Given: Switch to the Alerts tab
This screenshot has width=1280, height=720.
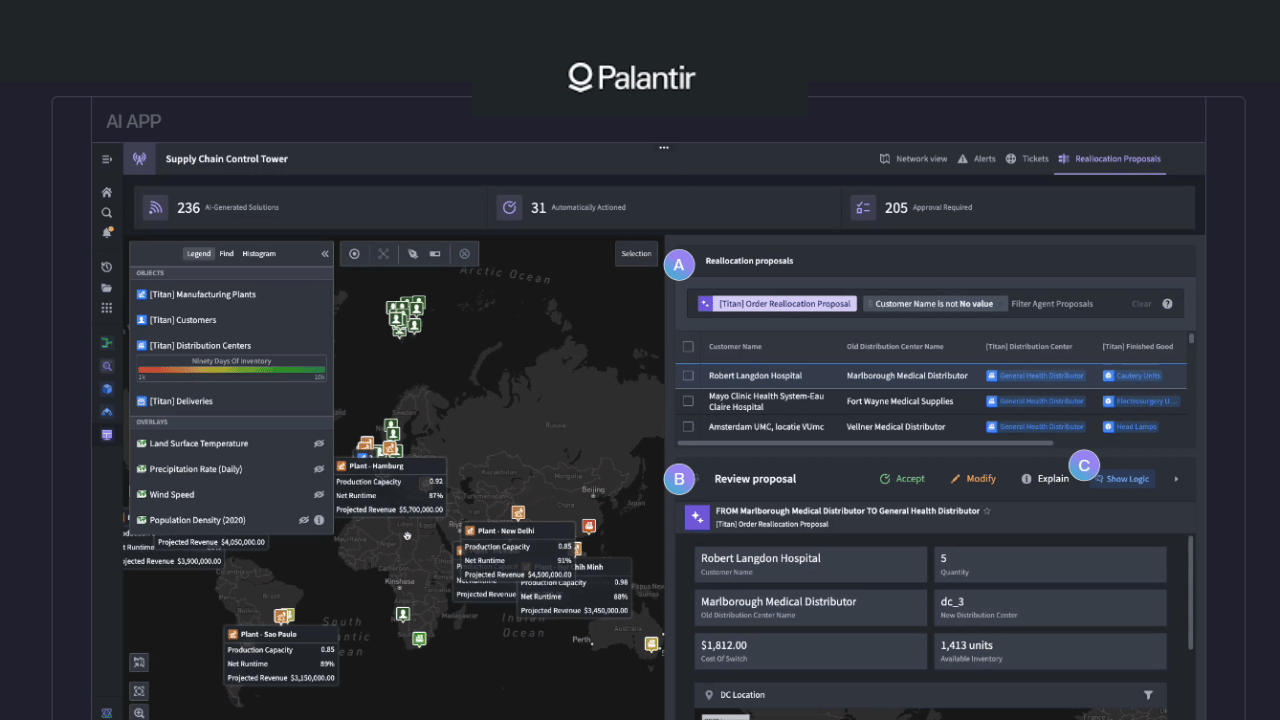Looking at the screenshot, I should 977,159.
